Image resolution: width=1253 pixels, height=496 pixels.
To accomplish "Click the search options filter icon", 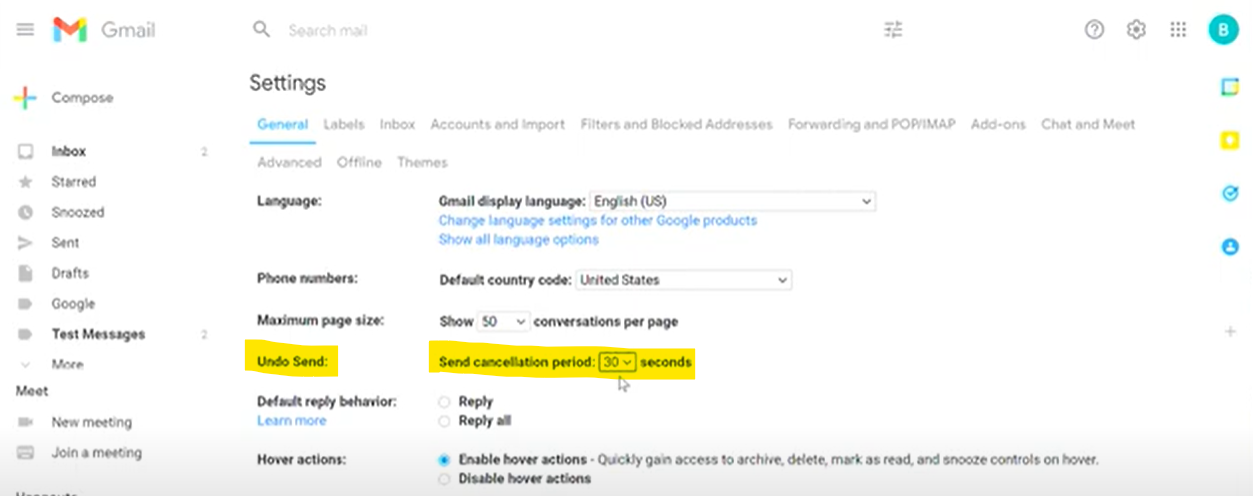I will (893, 30).
